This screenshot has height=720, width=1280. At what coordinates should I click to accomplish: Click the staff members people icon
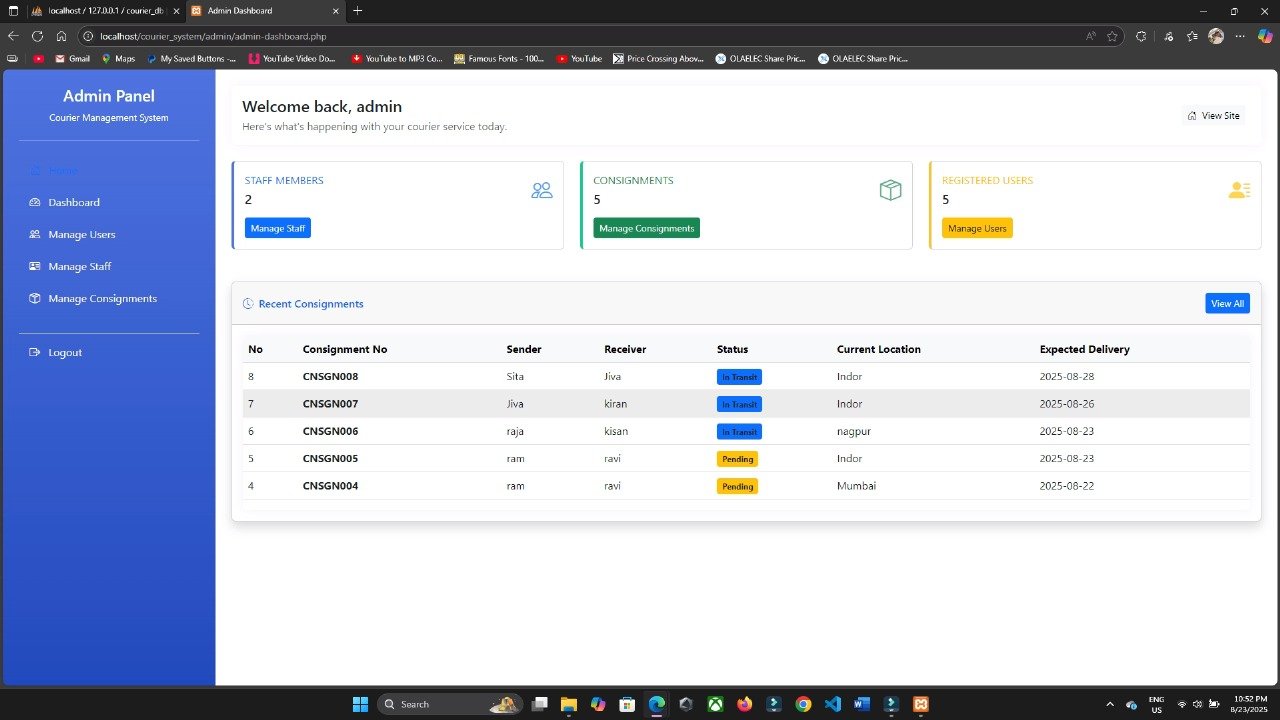pos(541,190)
